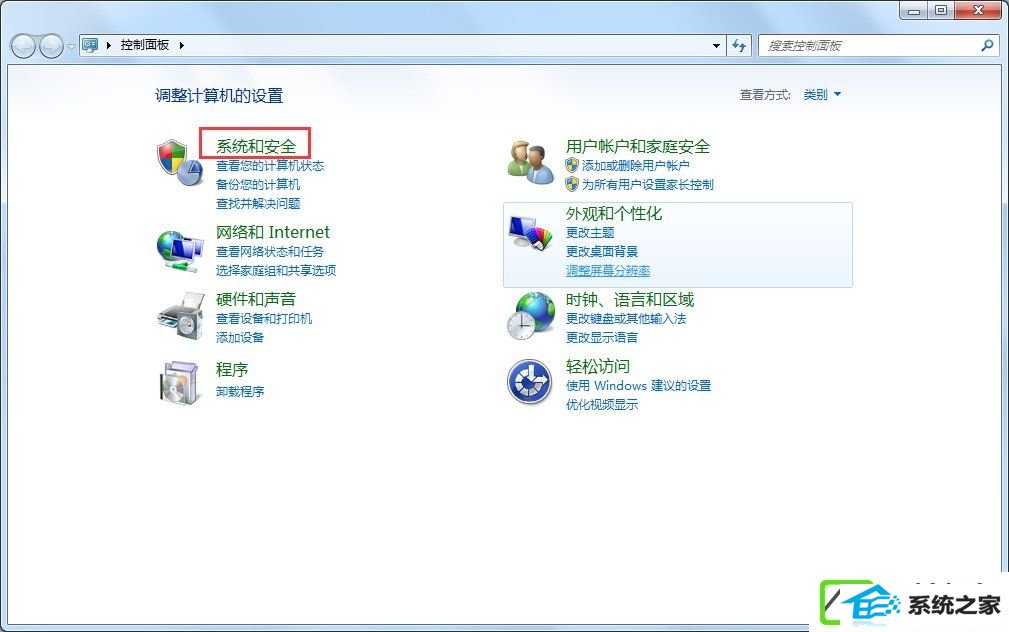The width and height of the screenshot is (1009, 632).
Task: Click shield icon beside 为所有用户设置家长控制
Action: [x=572, y=185]
